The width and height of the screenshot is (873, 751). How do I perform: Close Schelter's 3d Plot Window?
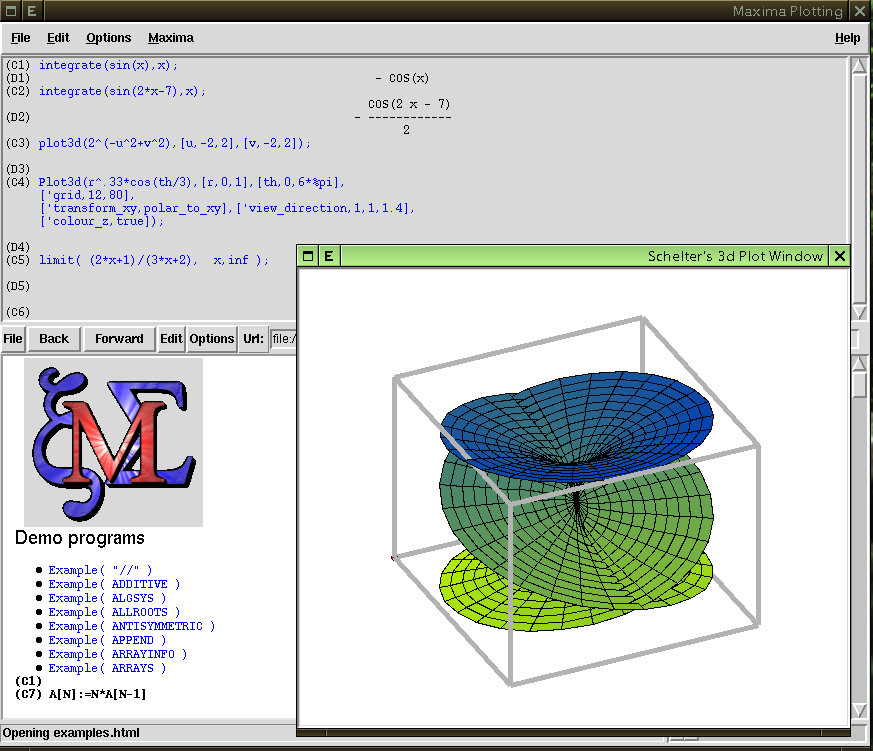(840, 256)
